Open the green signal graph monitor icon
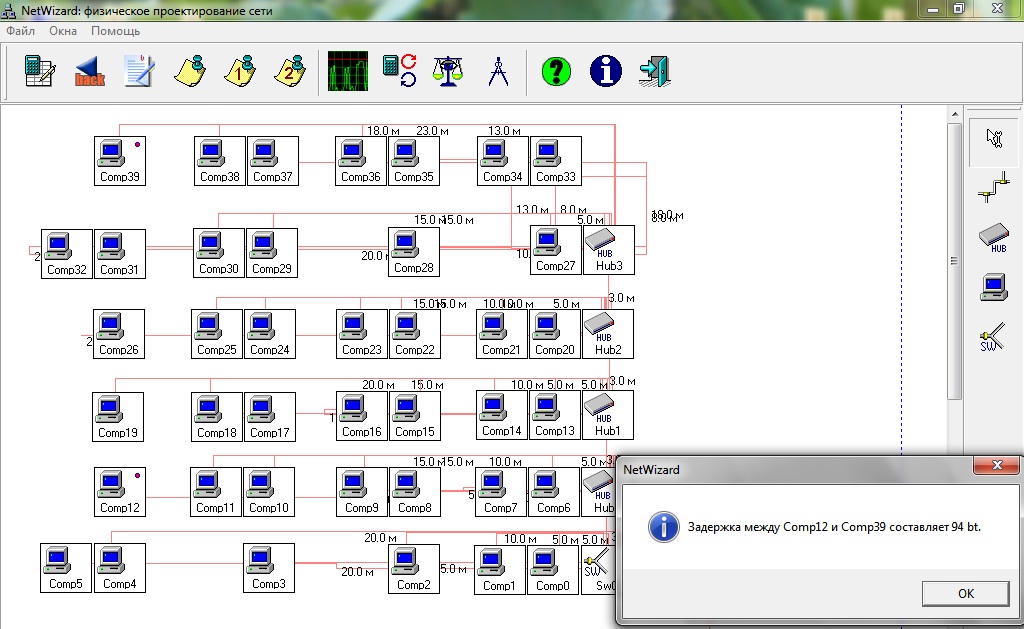 [x=347, y=71]
